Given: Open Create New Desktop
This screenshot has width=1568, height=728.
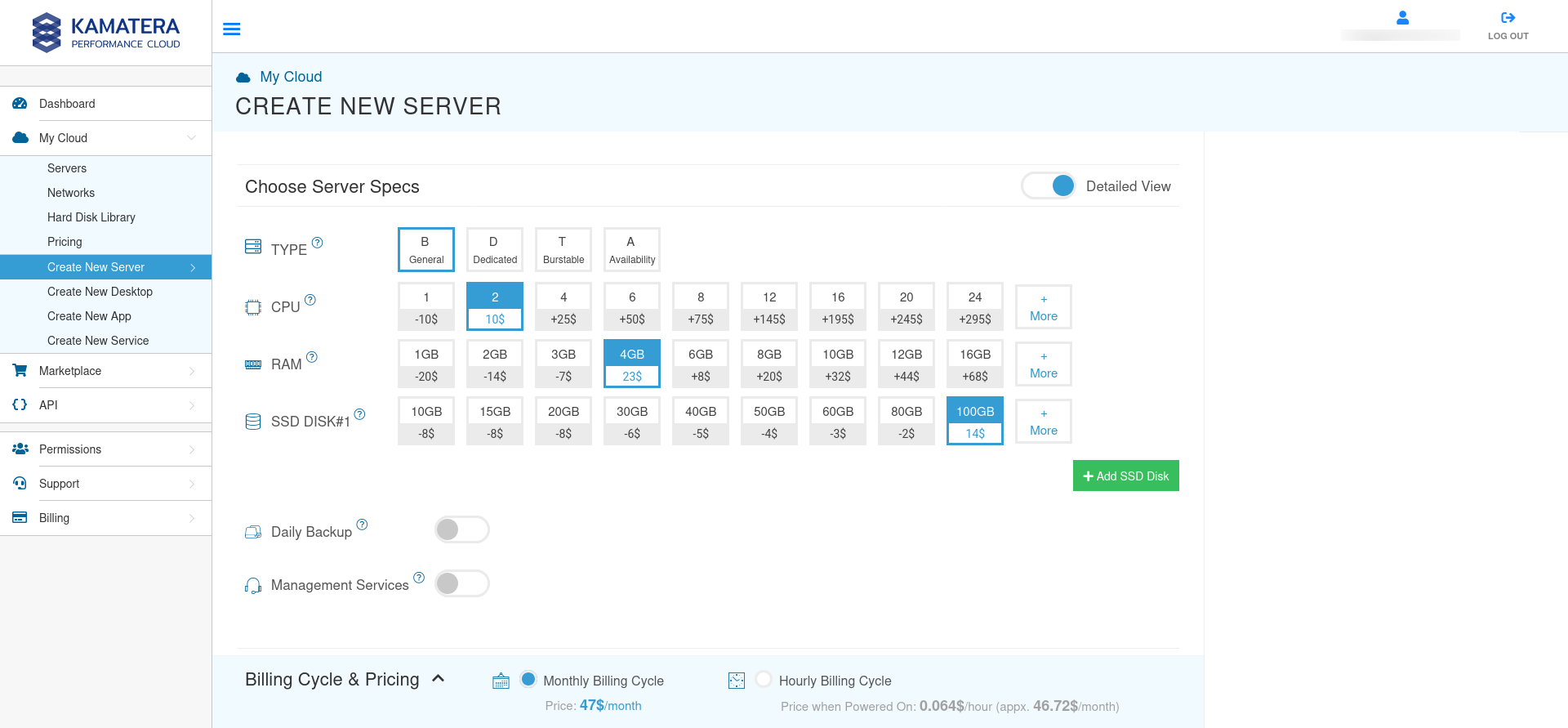Looking at the screenshot, I should pyautogui.click(x=100, y=292).
